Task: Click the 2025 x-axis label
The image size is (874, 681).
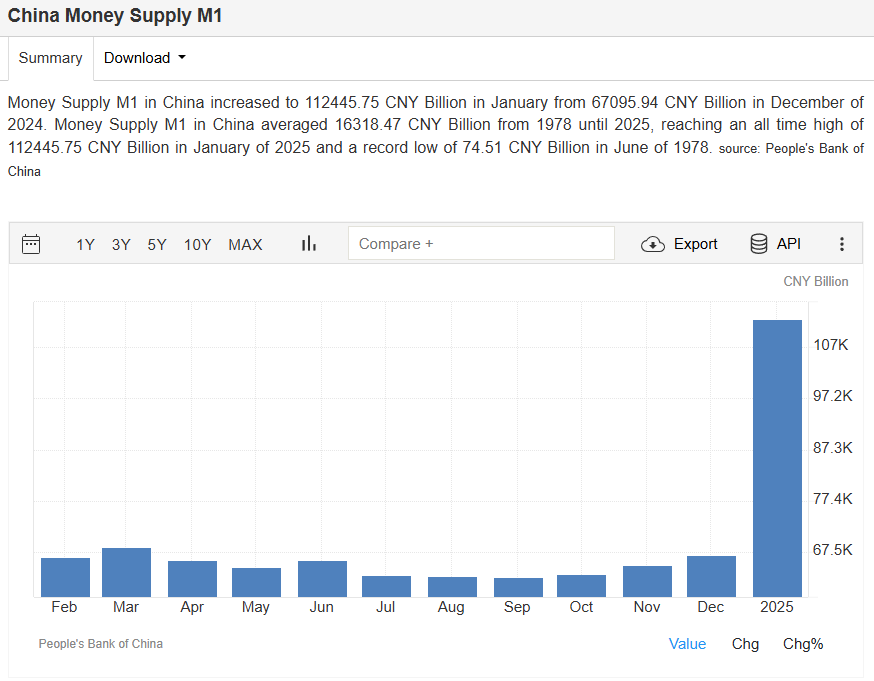Action: [x=776, y=607]
